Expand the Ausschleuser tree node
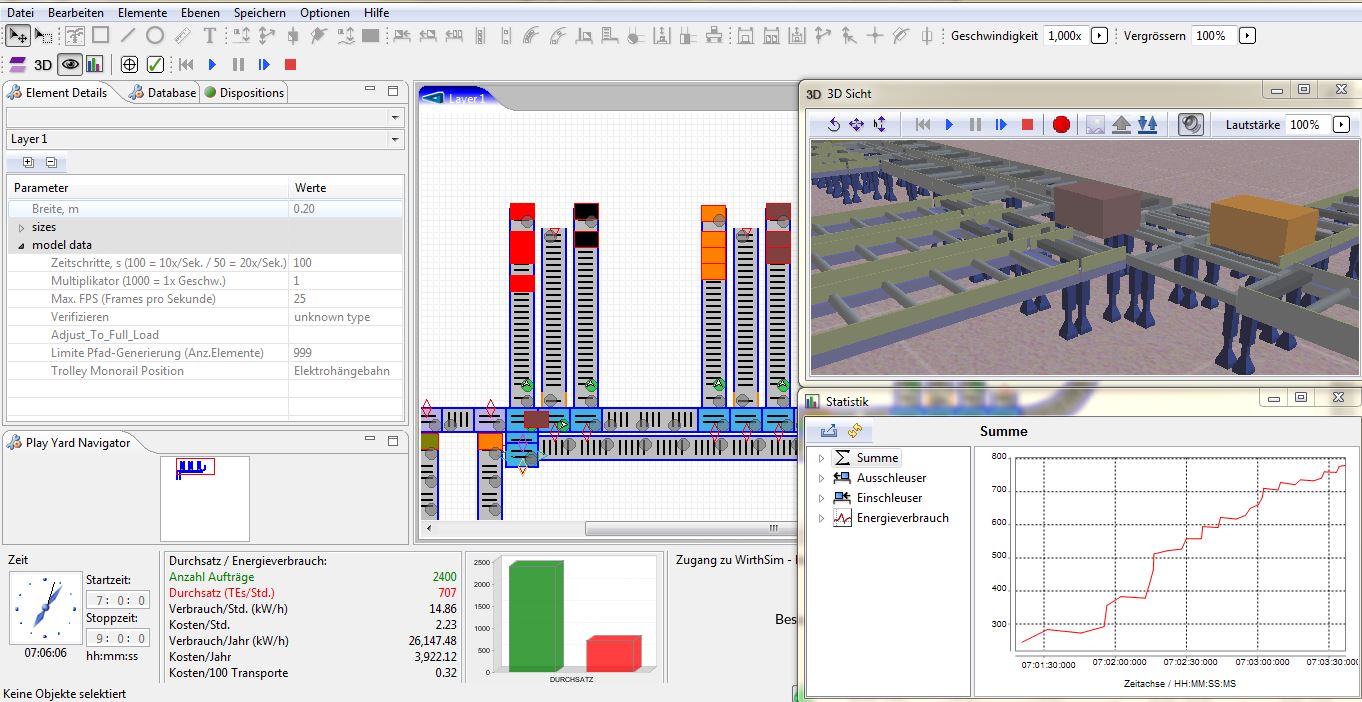The image size is (1362, 702). pyautogui.click(x=822, y=478)
